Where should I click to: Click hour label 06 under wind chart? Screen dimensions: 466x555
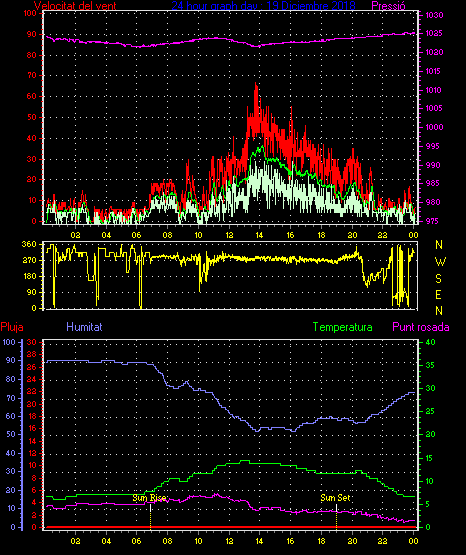pyautogui.click(x=136, y=235)
